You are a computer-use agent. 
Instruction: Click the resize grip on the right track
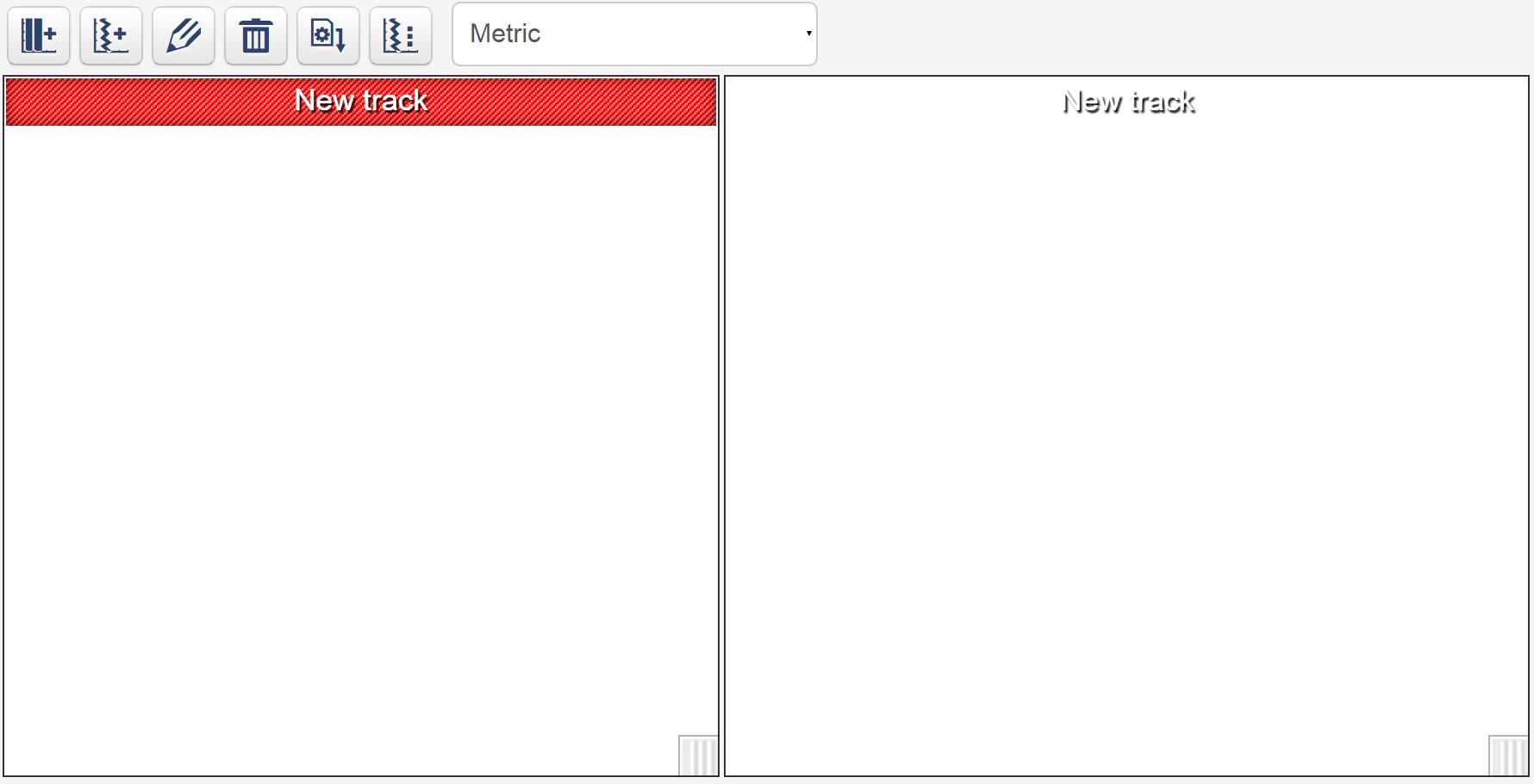(x=1506, y=756)
